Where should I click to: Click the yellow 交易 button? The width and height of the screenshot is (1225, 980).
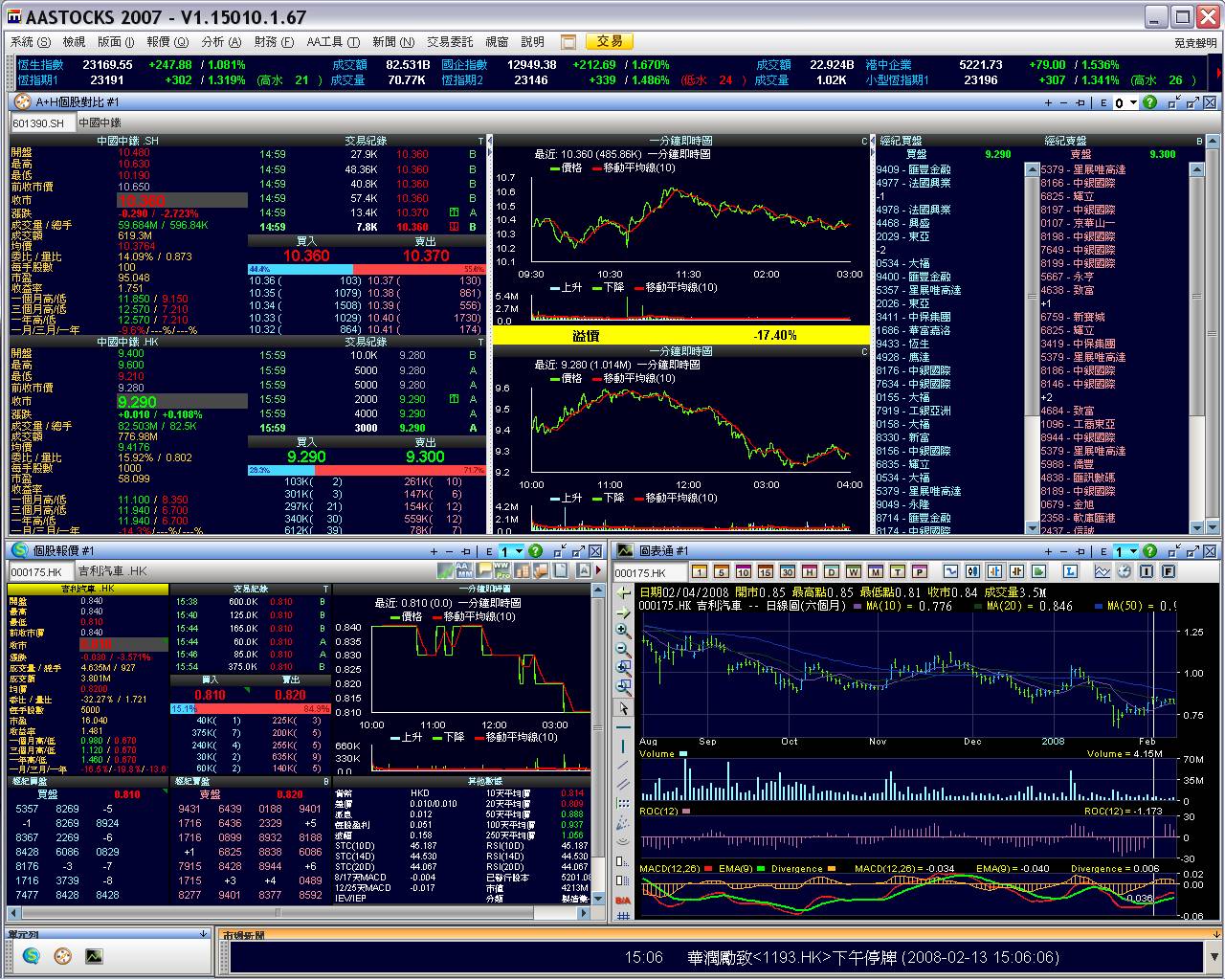click(609, 42)
